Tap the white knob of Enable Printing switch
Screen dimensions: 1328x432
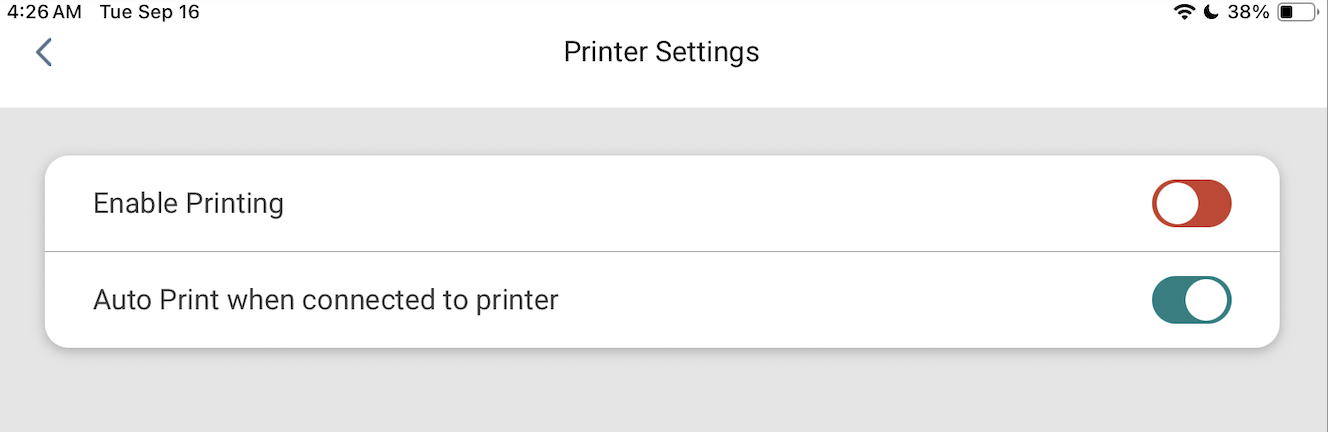(x=1176, y=204)
